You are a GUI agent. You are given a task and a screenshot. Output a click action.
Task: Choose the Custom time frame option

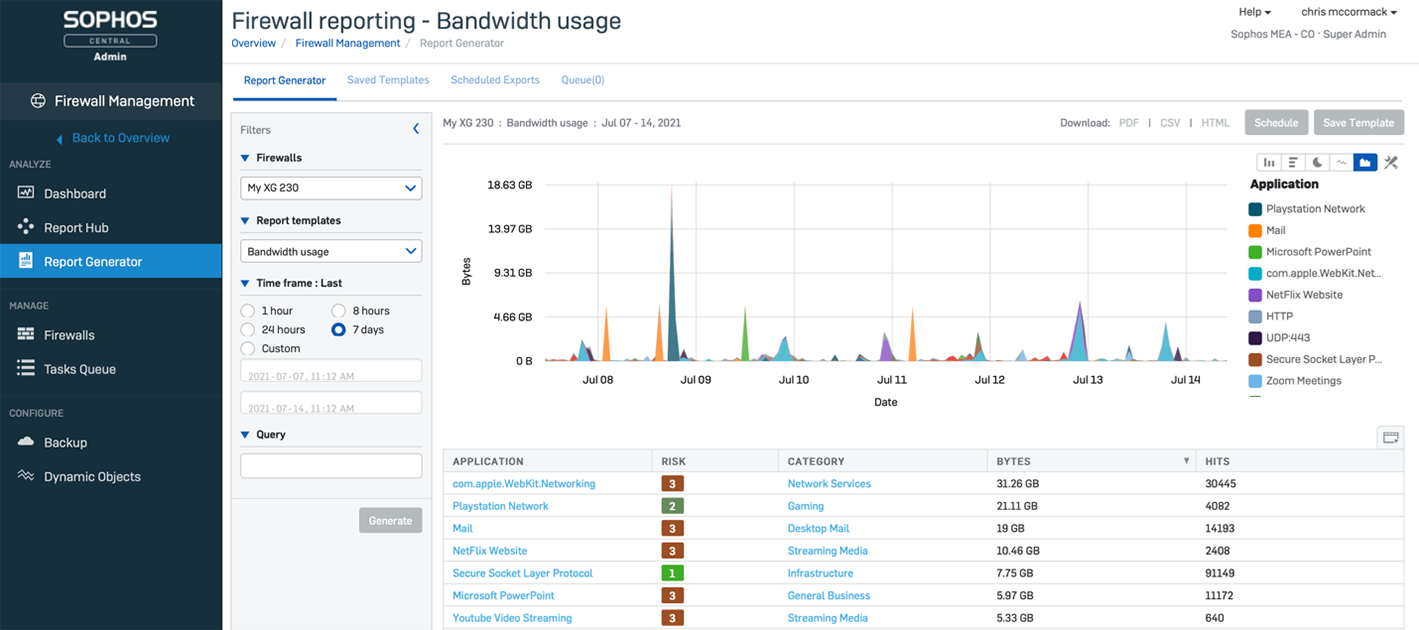coord(246,348)
